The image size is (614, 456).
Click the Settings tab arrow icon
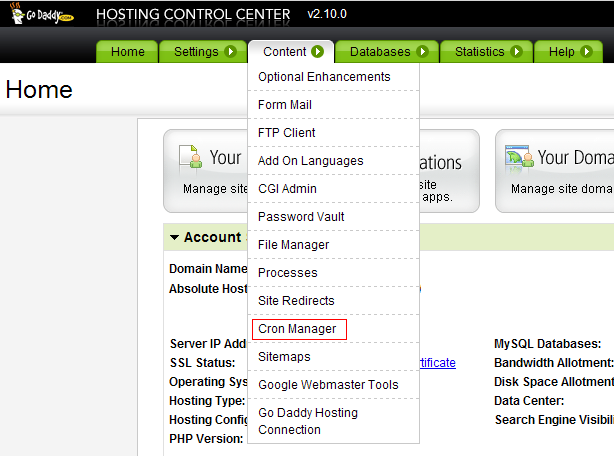point(231,52)
